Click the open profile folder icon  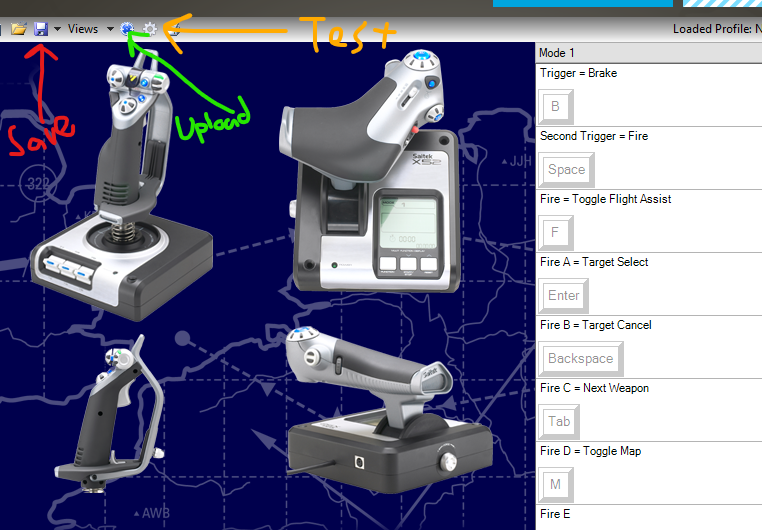pyautogui.click(x=19, y=29)
